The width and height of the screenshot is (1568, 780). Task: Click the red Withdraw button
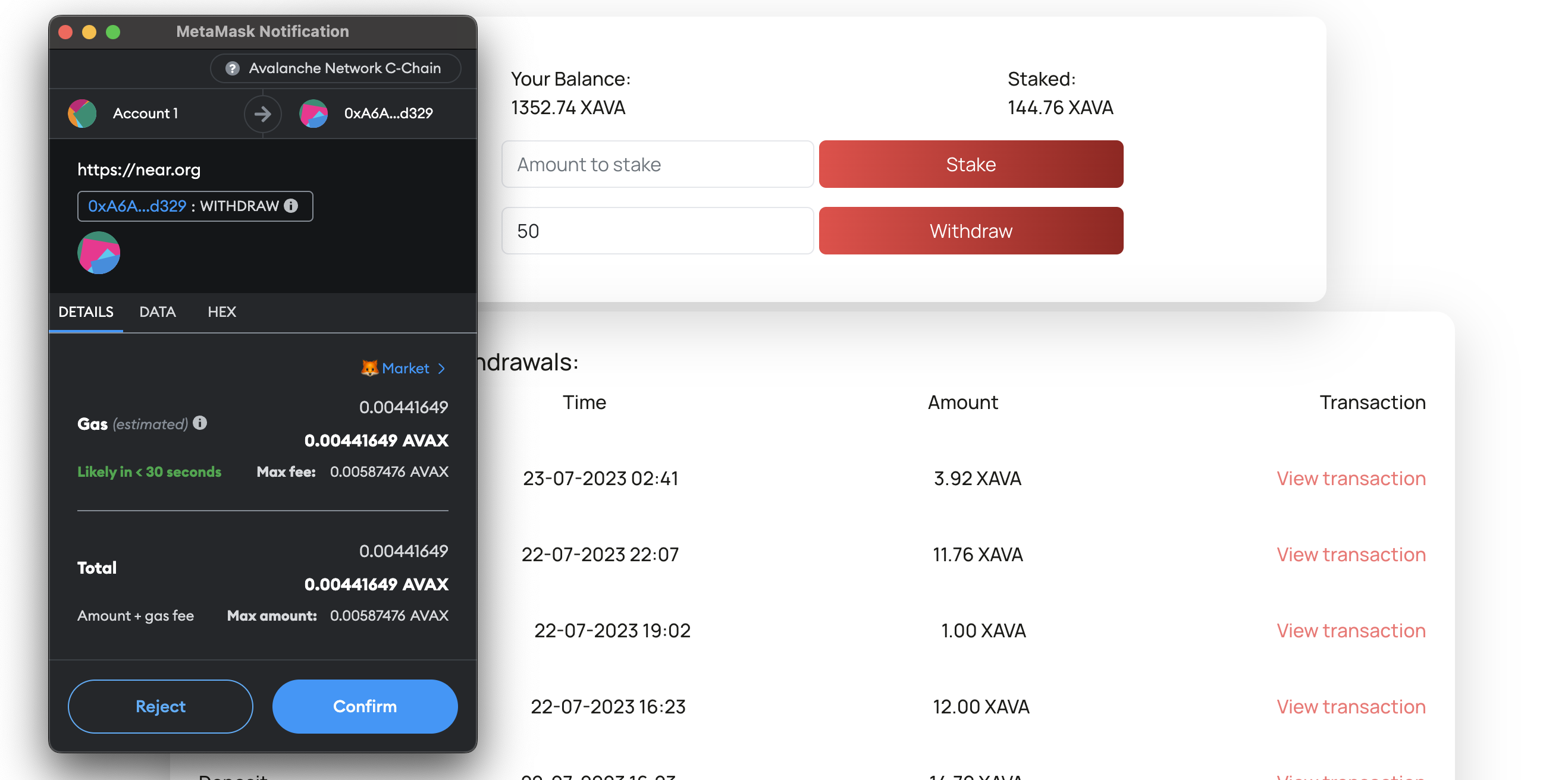tap(971, 231)
